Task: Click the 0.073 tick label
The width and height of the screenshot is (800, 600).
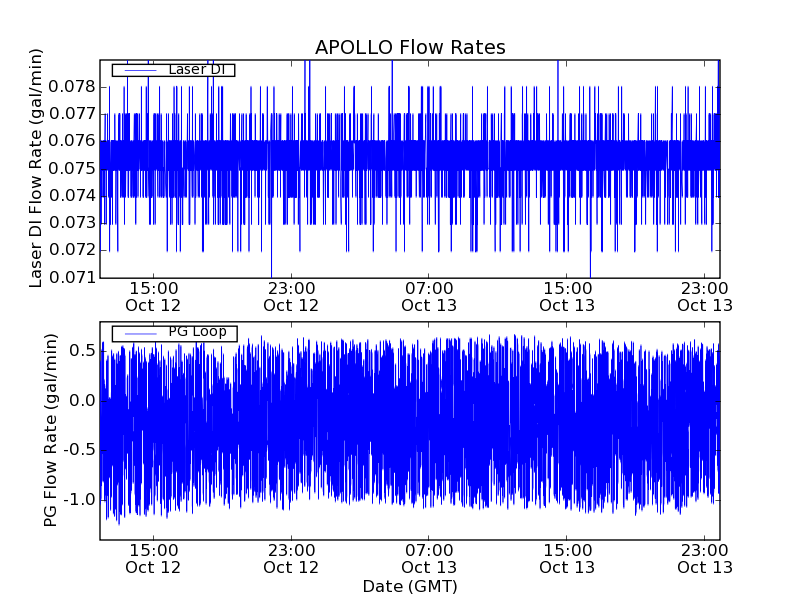Action: pos(72,223)
